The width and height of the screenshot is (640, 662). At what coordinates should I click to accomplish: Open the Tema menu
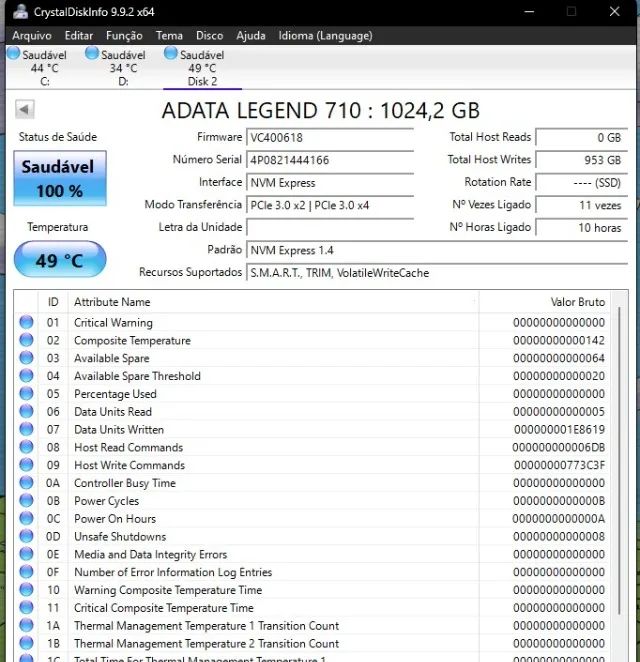pos(169,35)
